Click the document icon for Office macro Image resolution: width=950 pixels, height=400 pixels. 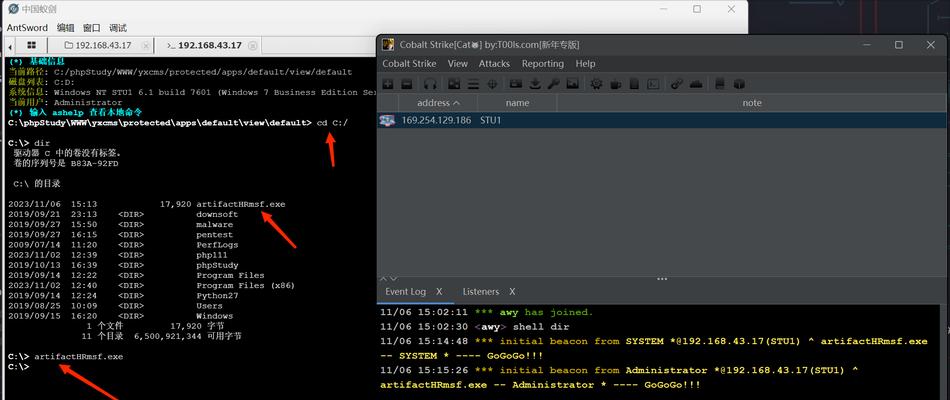click(x=634, y=84)
